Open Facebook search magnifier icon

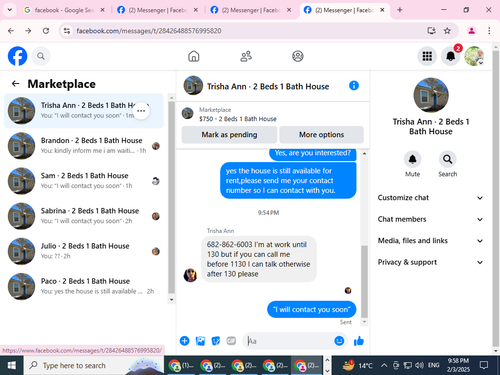coord(41,56)
